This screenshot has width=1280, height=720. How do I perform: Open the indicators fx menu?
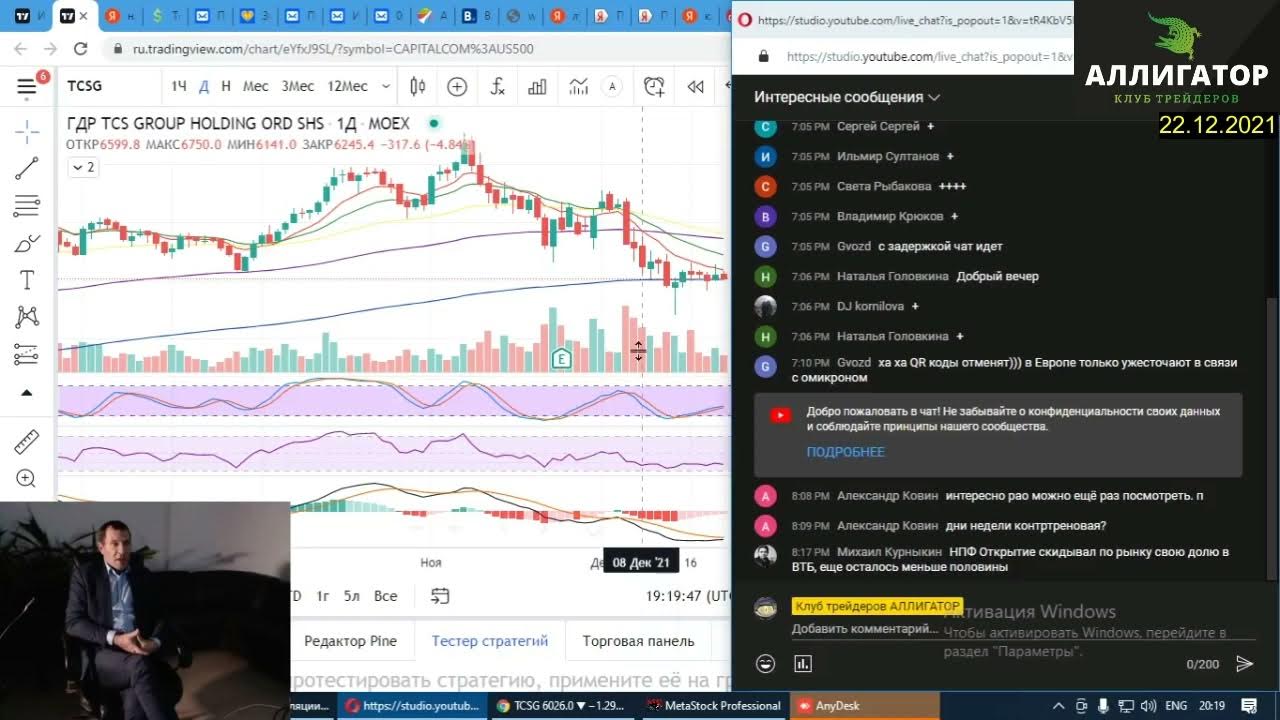coord(497,87)
